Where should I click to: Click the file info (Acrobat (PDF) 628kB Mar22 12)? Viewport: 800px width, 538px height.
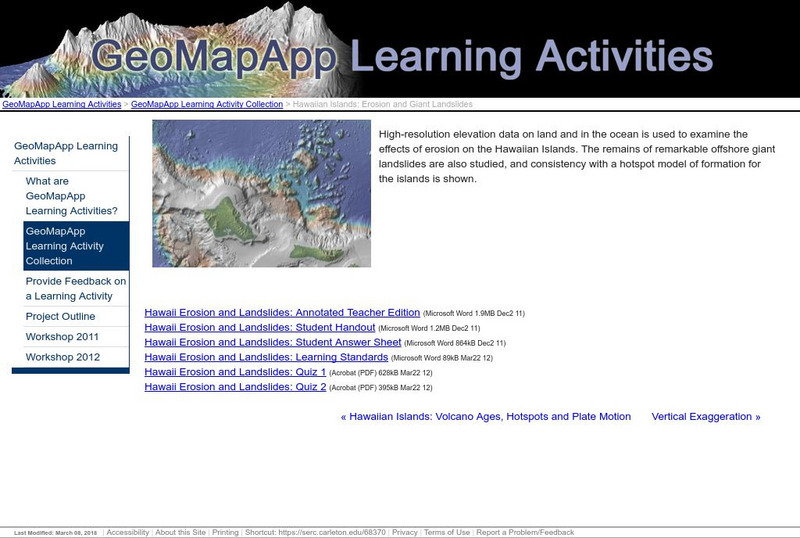(381, 373)
